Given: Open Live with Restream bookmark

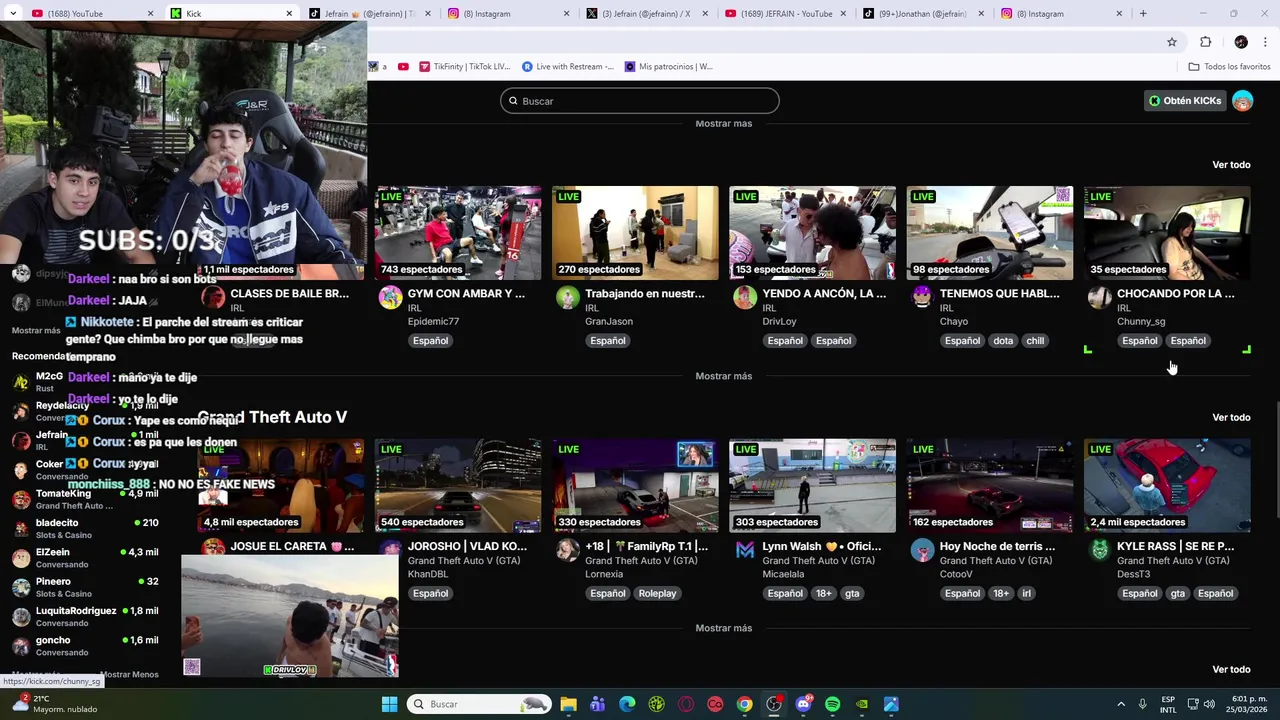Looking at the screenshot, I should pyautogui.click(x=568, y=67).
